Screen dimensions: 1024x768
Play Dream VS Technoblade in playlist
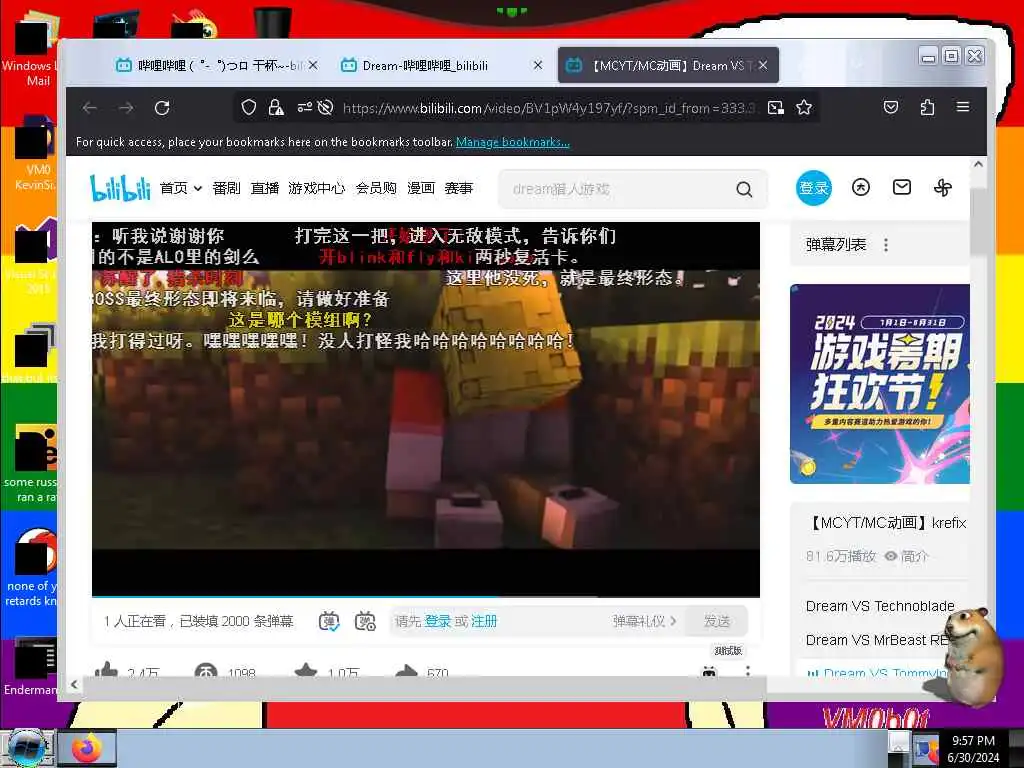(x=880, y=606)
